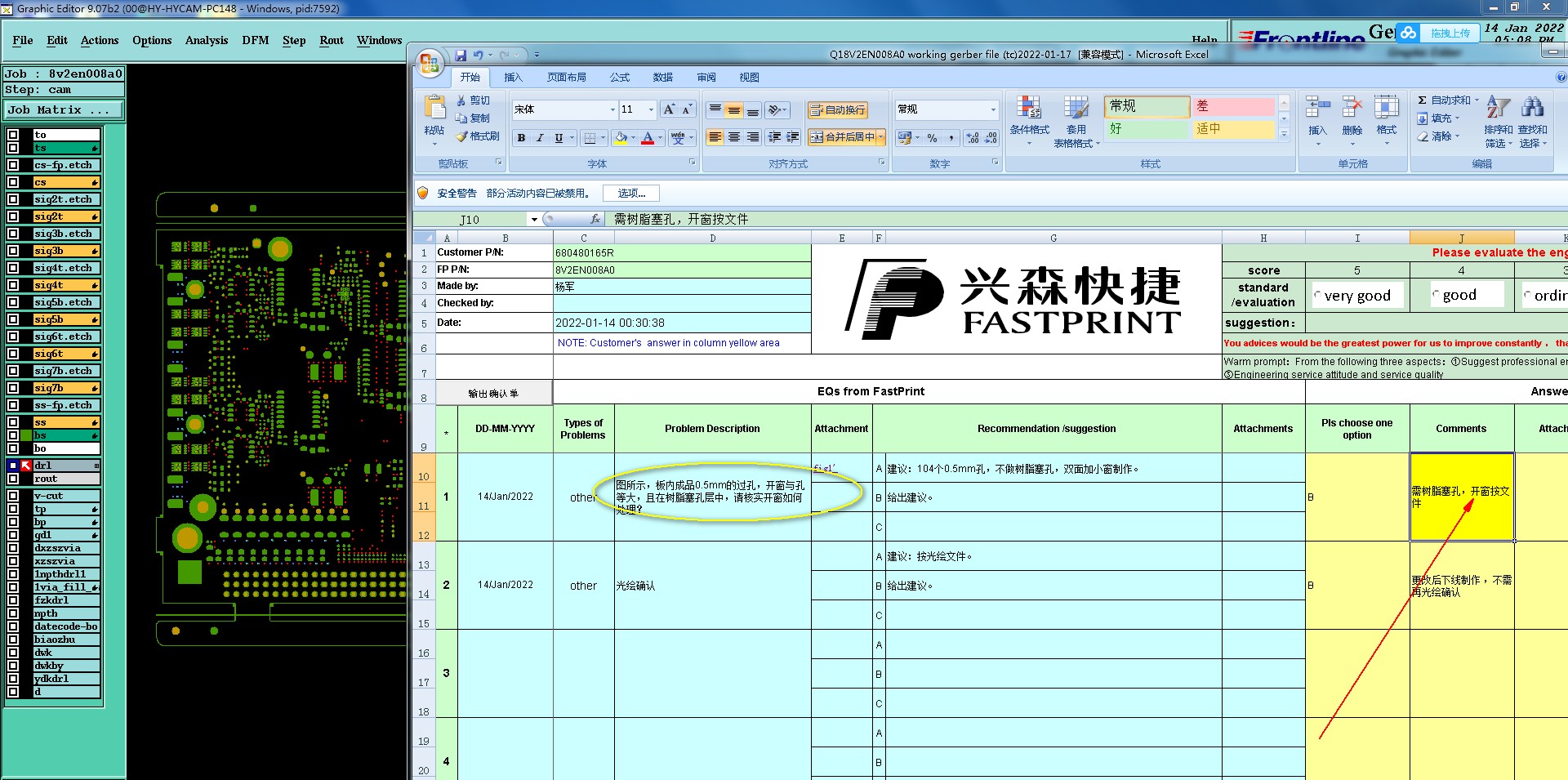Apply the Good (好) cell style
The image size is (1568, 780).
tap(1147, 129)
